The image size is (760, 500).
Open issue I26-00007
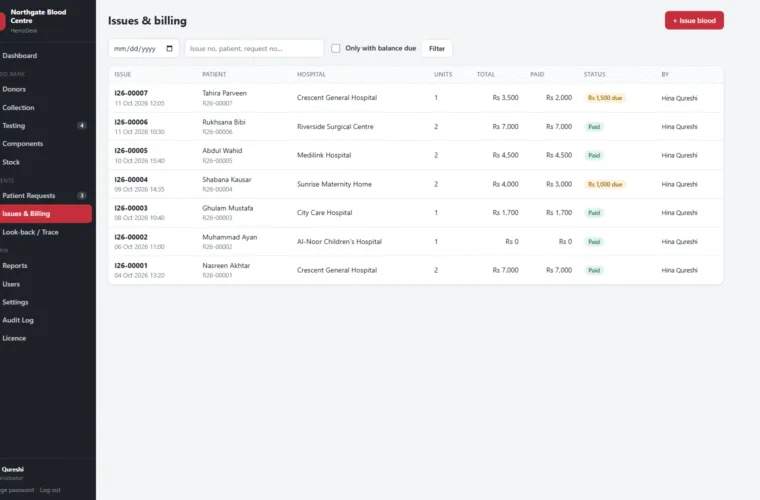click(131, 93)
